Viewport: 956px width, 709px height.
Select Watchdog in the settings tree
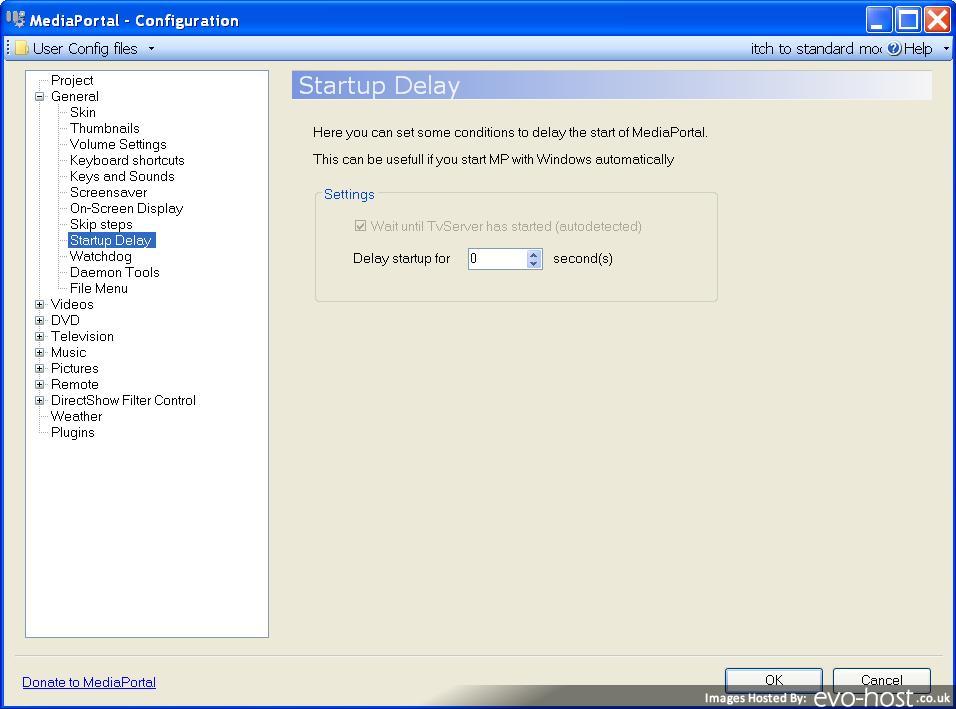101,257
